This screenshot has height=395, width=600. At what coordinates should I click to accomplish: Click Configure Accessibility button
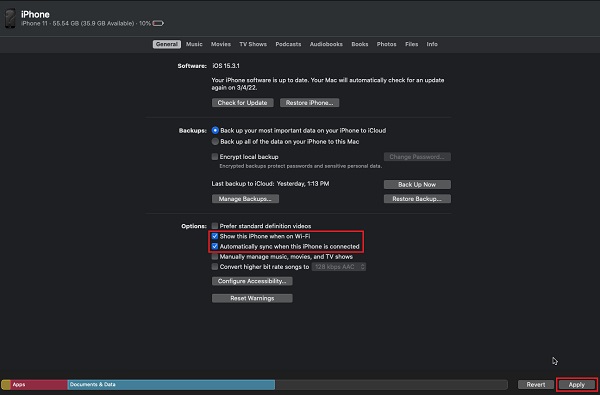(x=252, y=281)
